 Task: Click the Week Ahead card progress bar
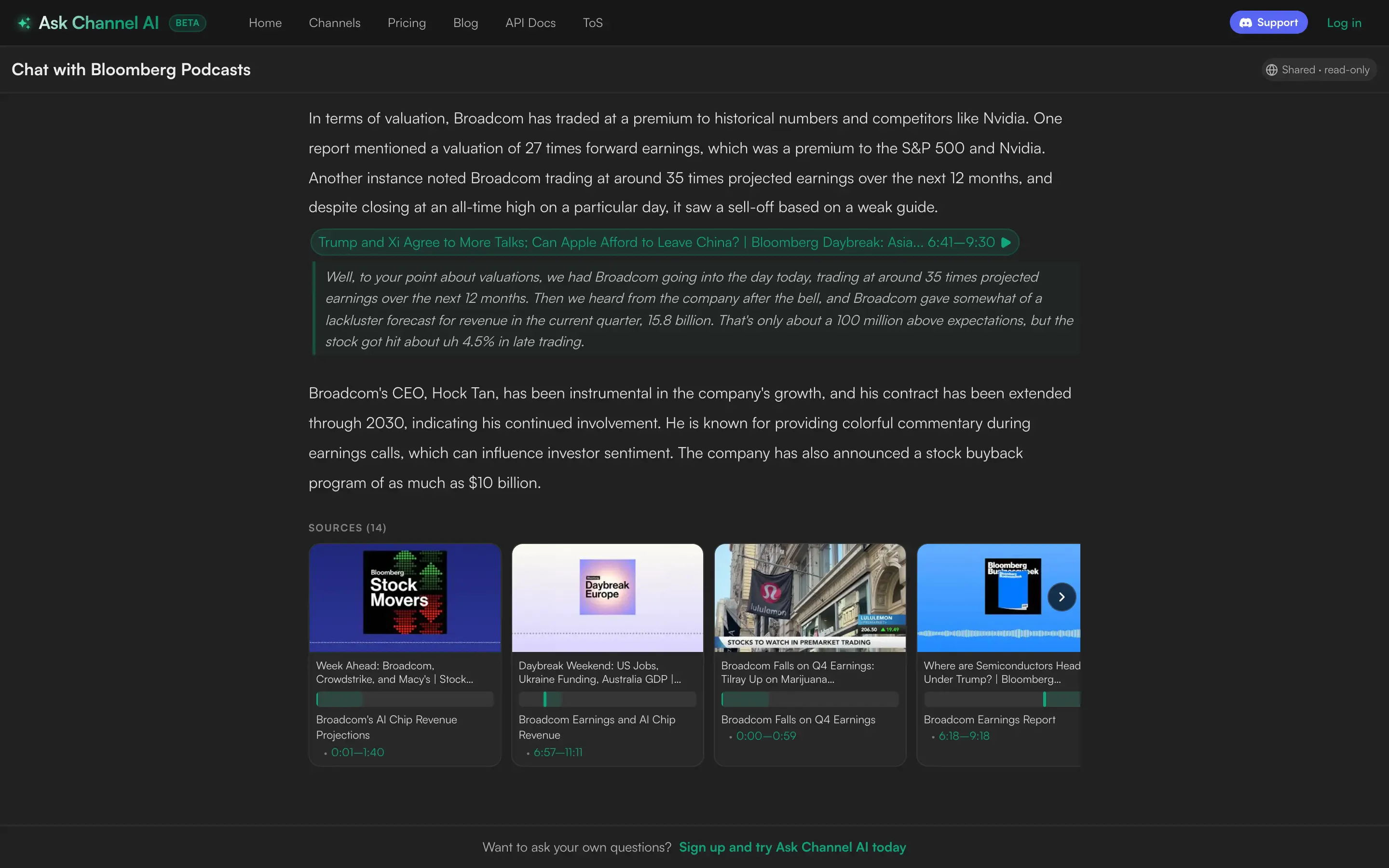[x=405, y=699]
